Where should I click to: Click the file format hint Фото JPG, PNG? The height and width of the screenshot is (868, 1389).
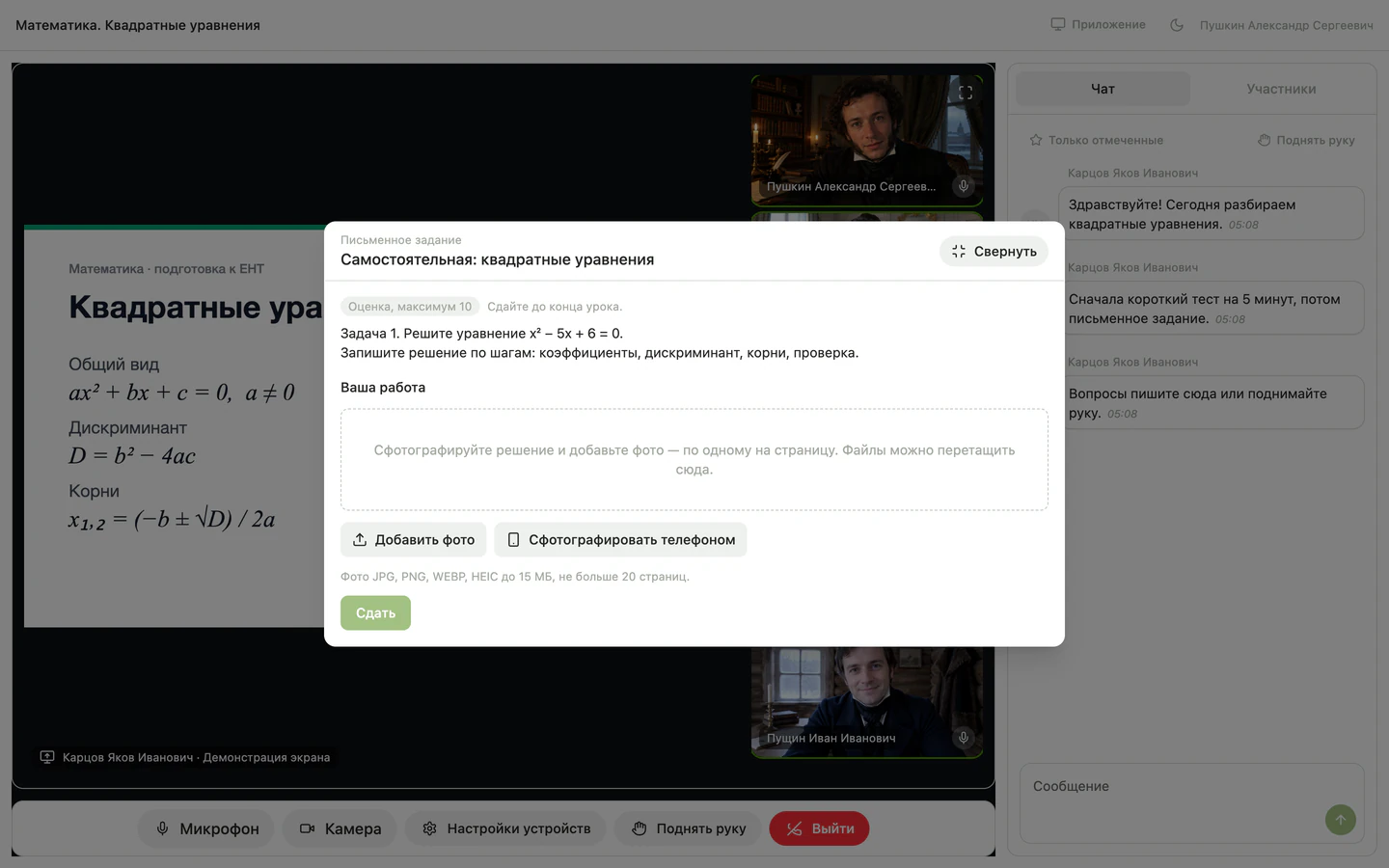click(515, 577)
